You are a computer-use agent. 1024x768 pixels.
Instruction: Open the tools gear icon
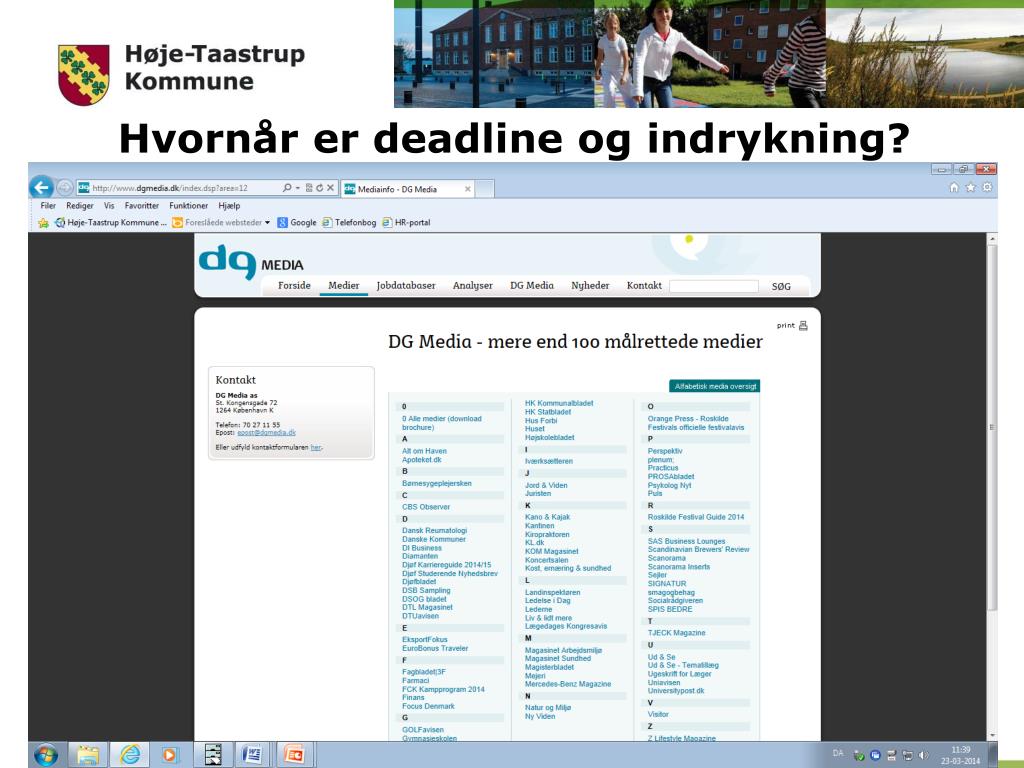pyautogui.click(x=987, y=187)
